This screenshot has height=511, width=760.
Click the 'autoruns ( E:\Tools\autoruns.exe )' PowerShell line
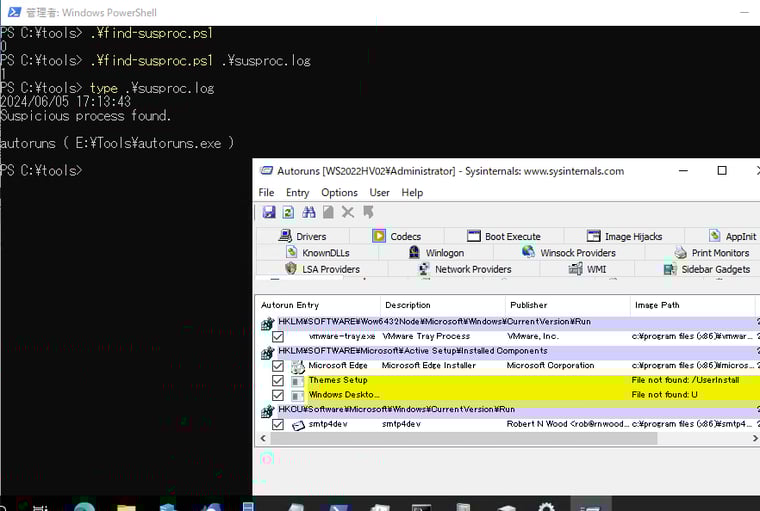click(x=117, y=144)
